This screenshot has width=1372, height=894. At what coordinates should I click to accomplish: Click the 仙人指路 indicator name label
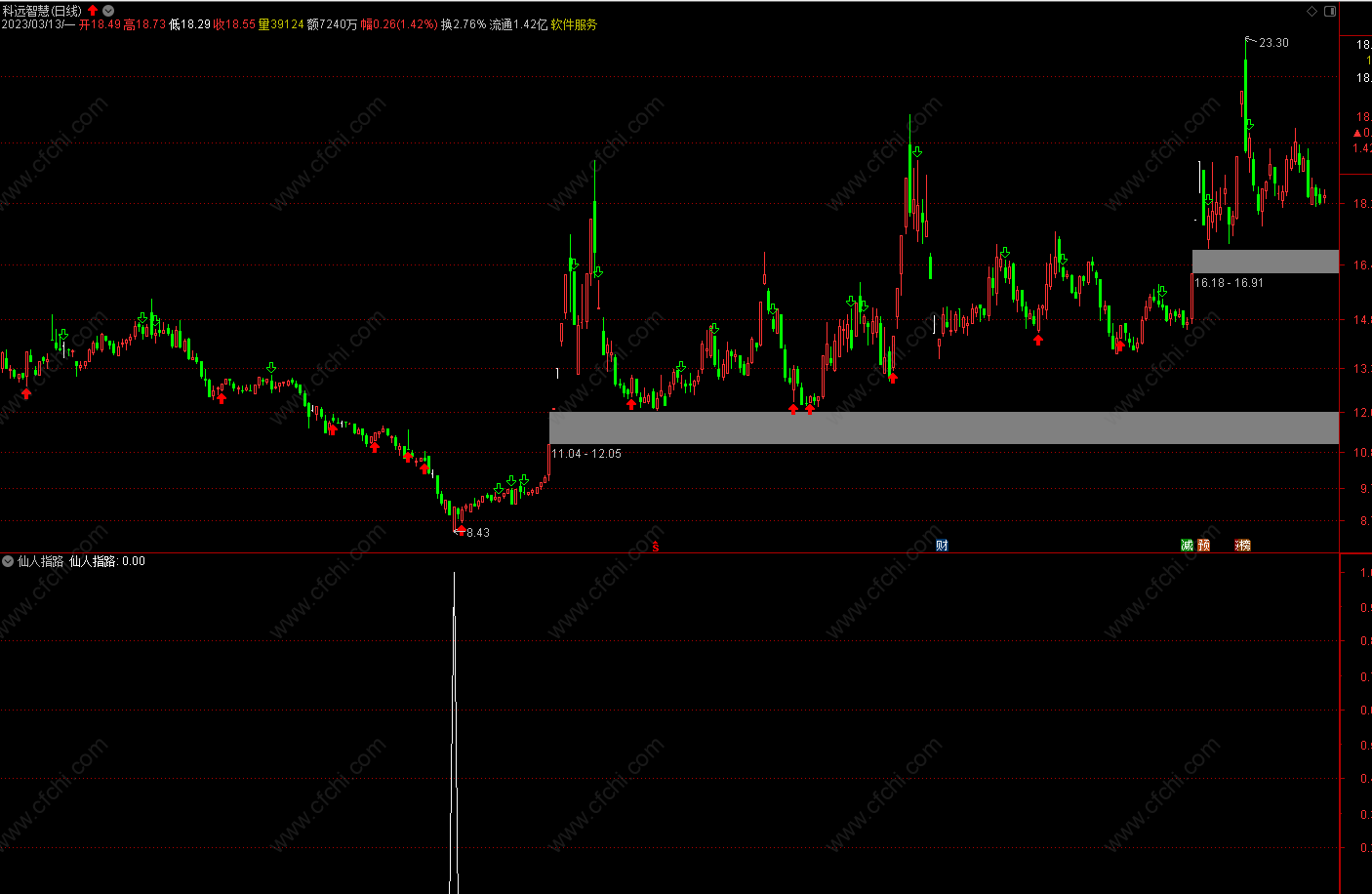pos(40,561)
